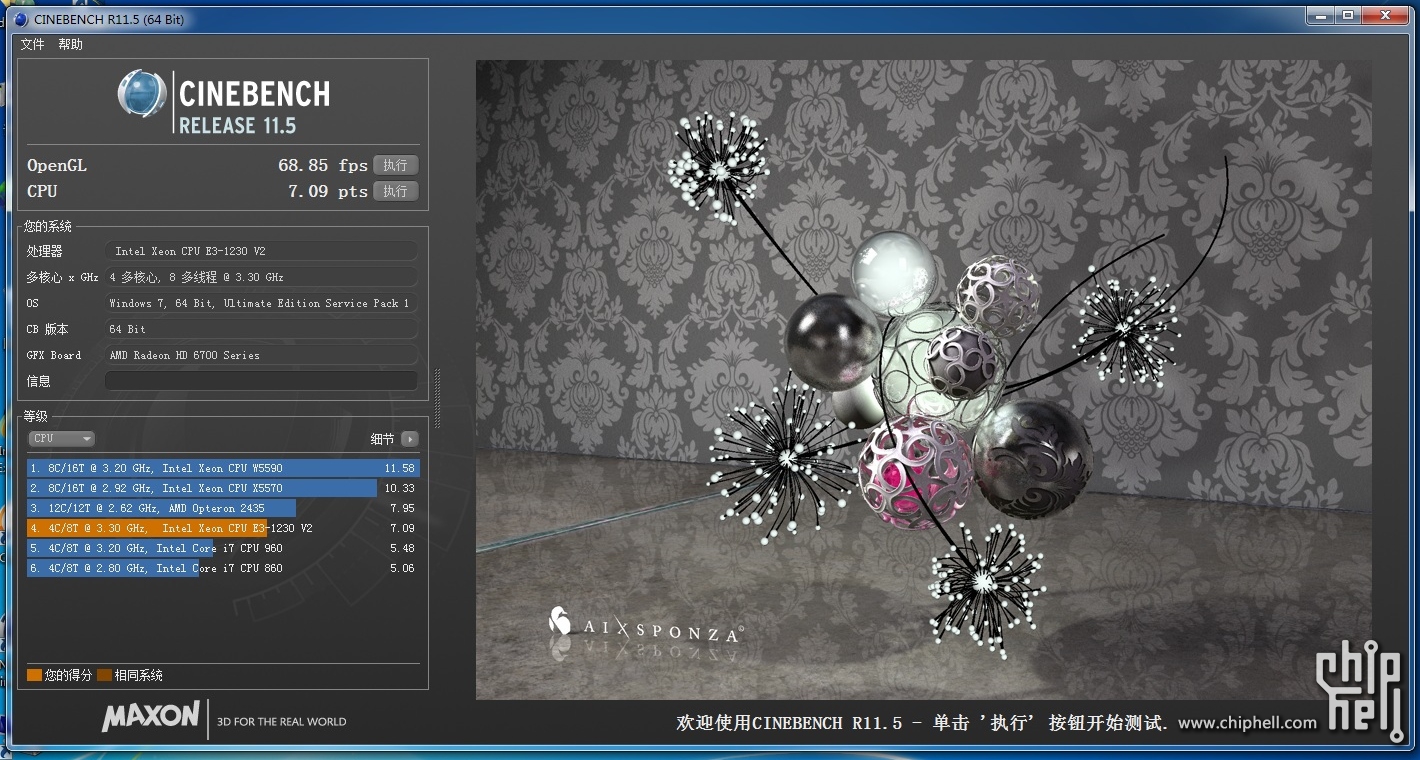Click the 细节 arrow button
This screenshot has width=1420, height=760.
409,439
